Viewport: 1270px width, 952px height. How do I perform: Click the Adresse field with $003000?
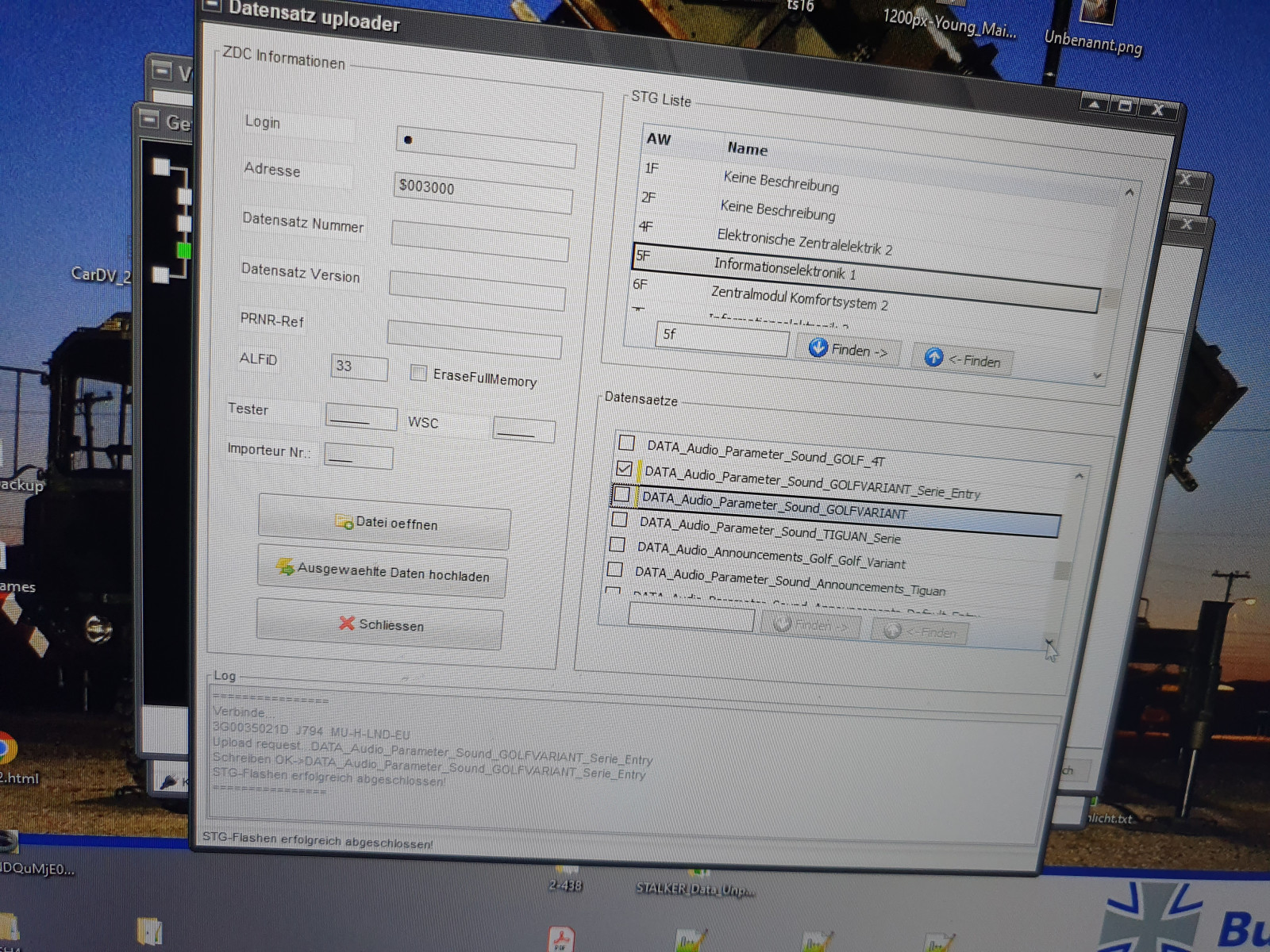[x=483, y=192]
